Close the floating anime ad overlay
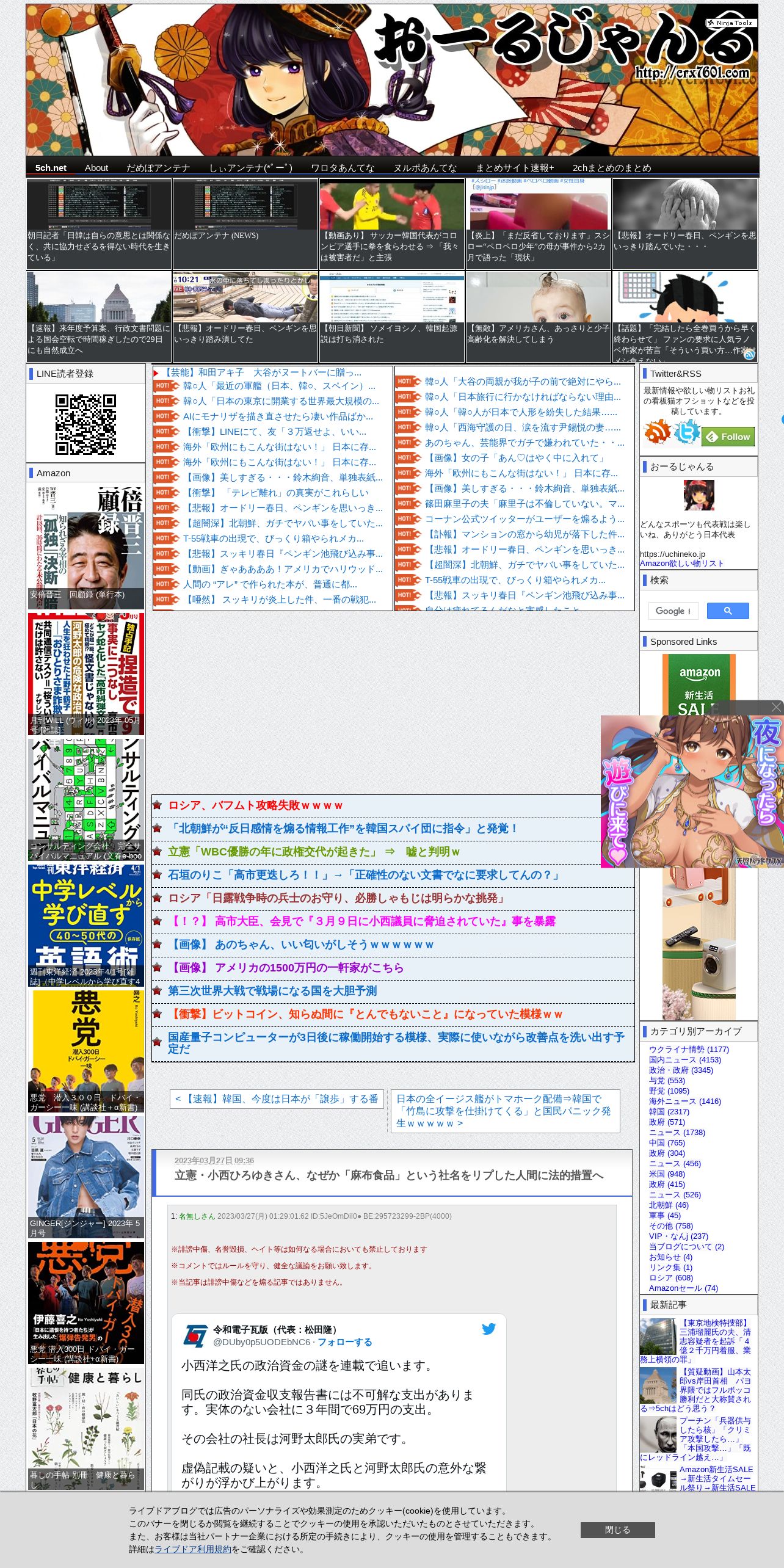 (776, 707)
